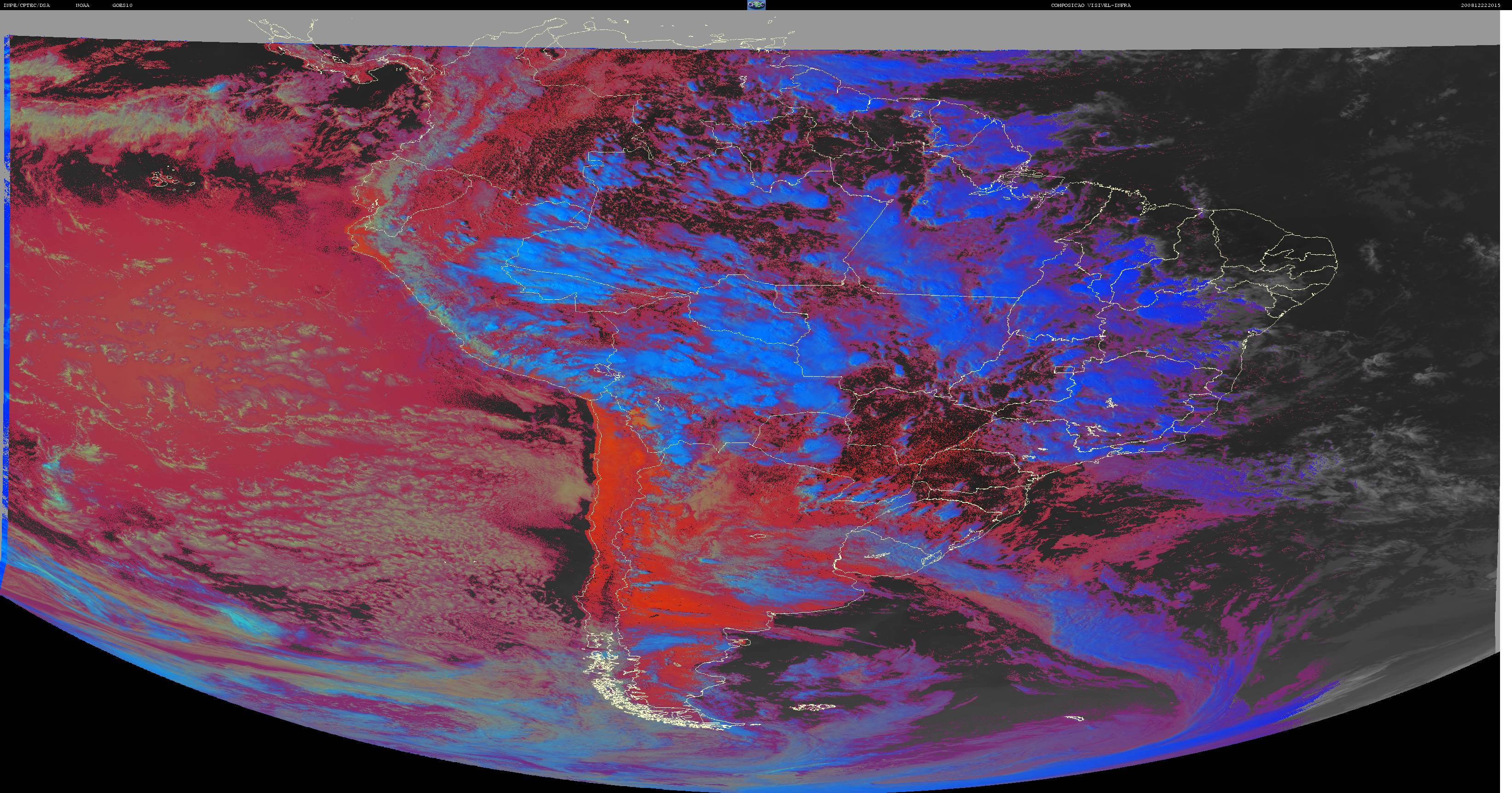Click the CPTEC logo in top bar
The image size is (1512, 793).
[756, 5]
